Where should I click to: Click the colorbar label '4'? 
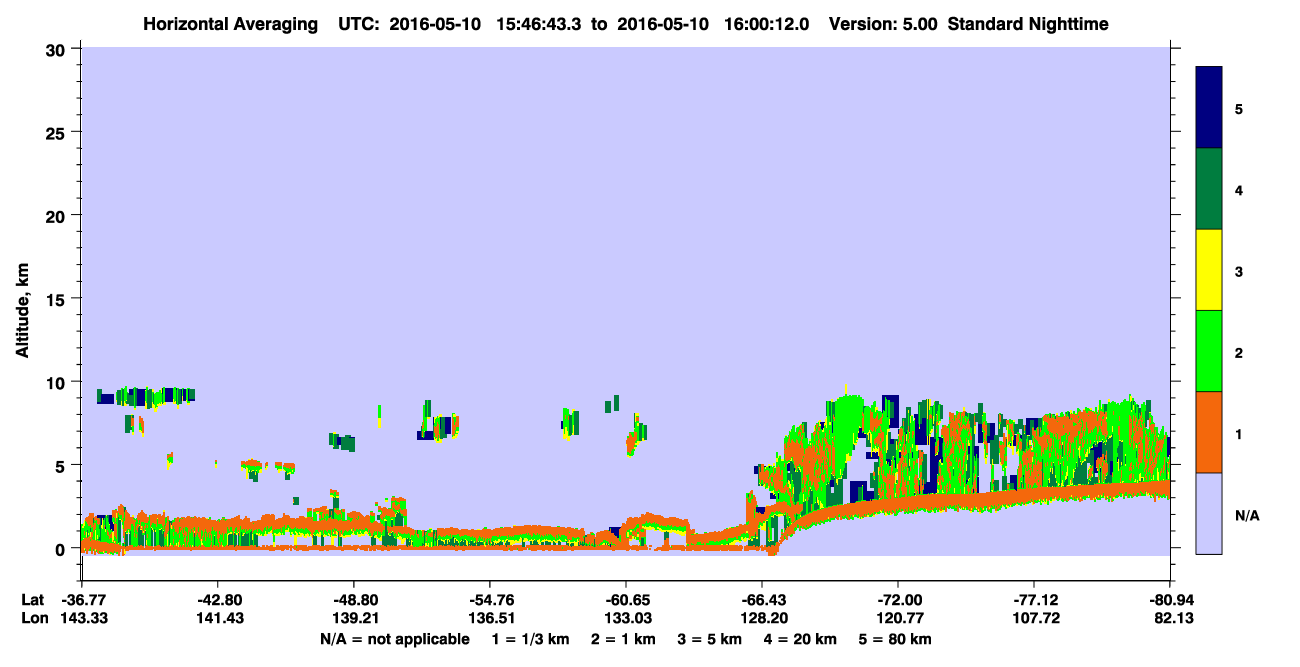tap(1240, 189)
